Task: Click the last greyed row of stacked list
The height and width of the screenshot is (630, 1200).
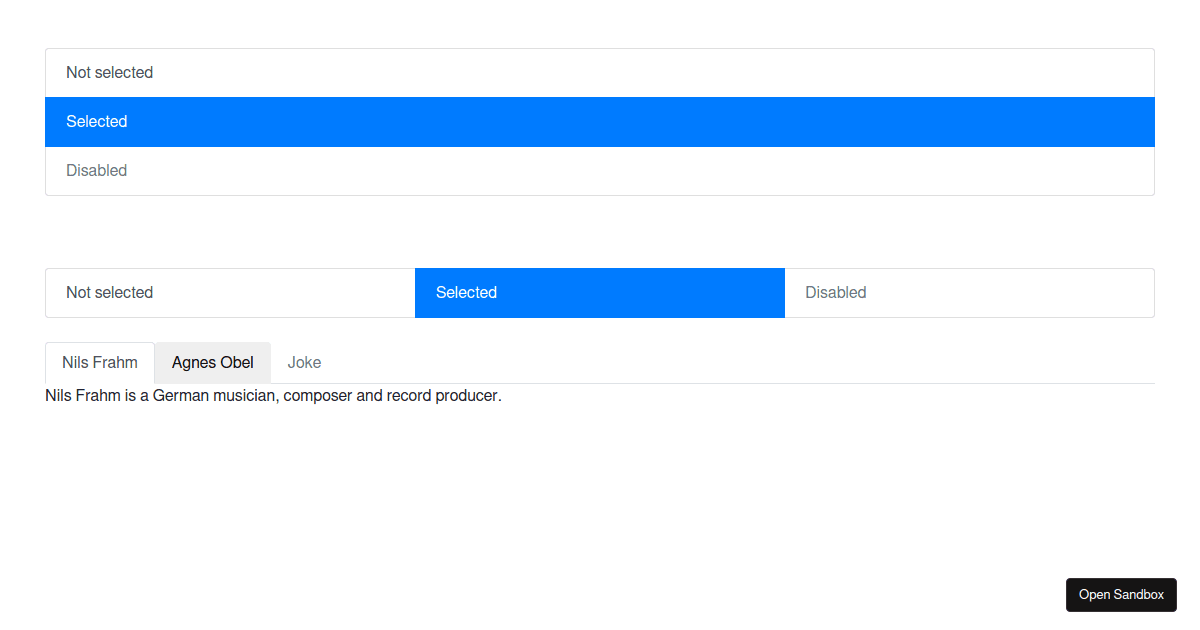Action: coord(600,171)
